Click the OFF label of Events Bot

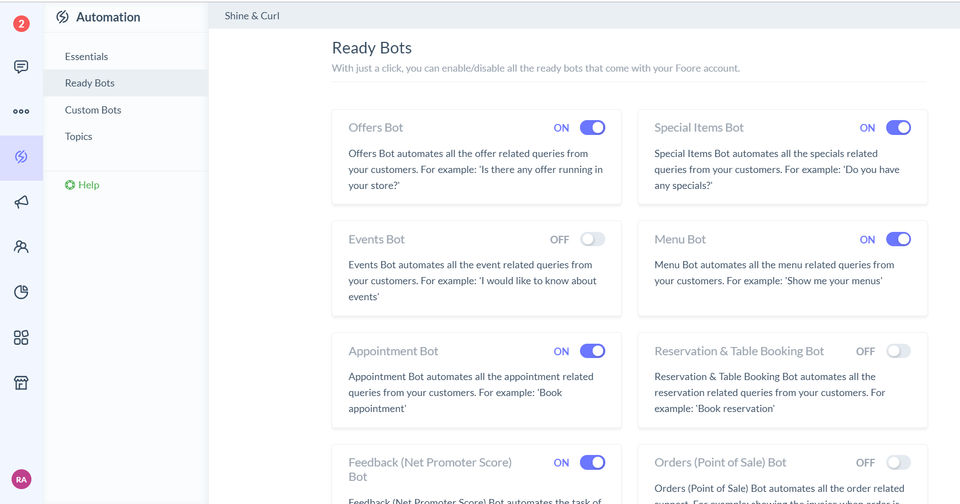coord(560,239)
